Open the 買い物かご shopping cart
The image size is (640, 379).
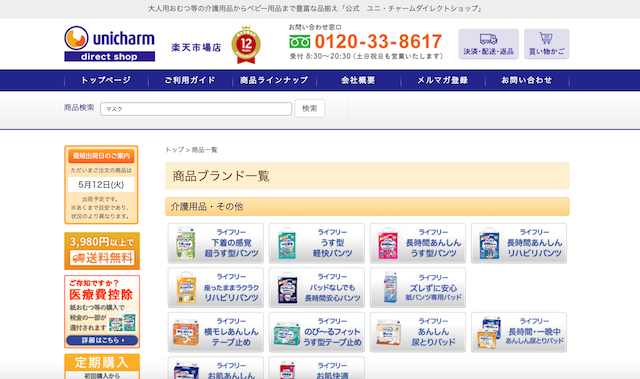[547, 44]
